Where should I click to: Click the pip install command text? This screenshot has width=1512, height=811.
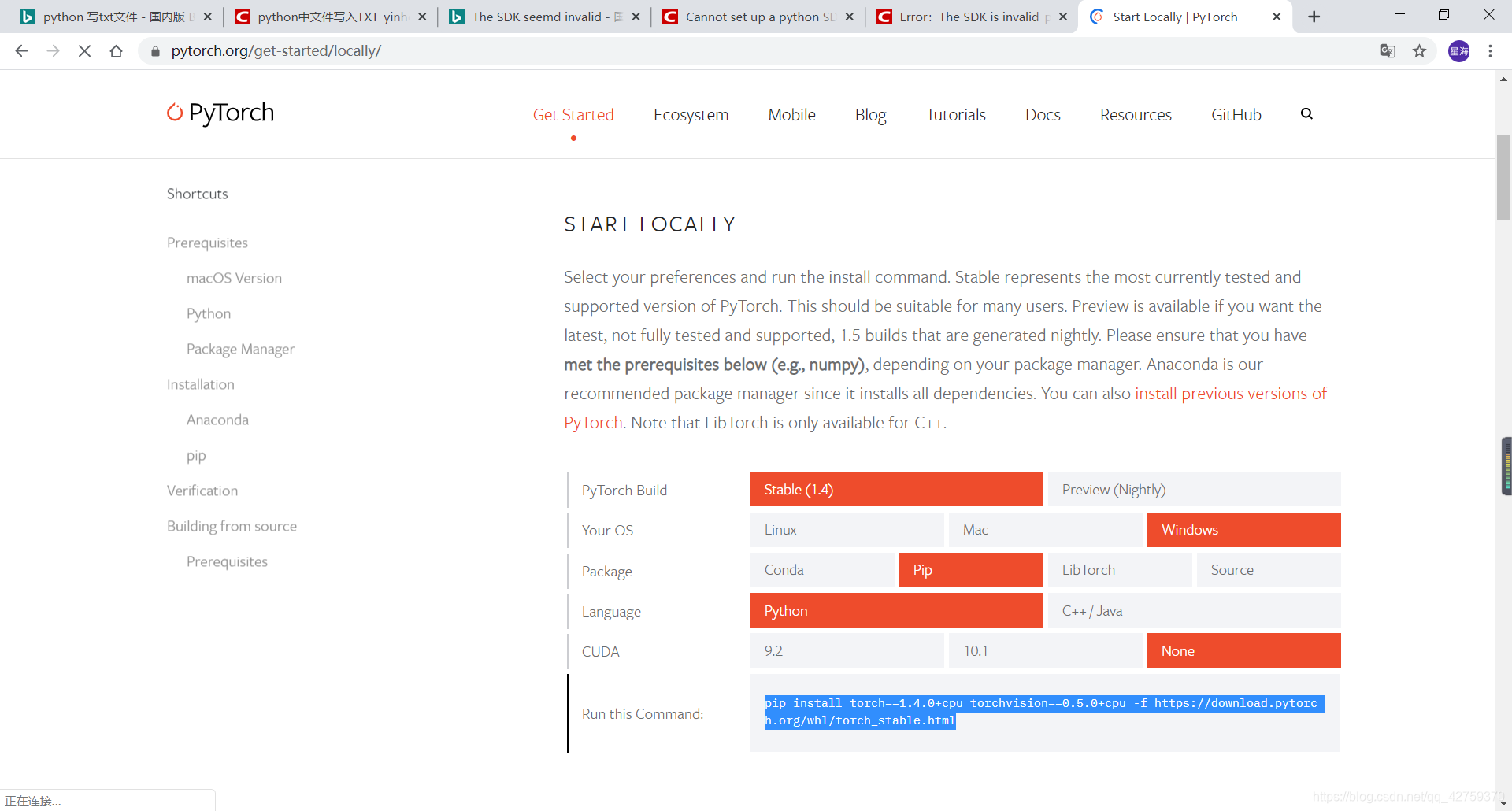click(1044, 712)
